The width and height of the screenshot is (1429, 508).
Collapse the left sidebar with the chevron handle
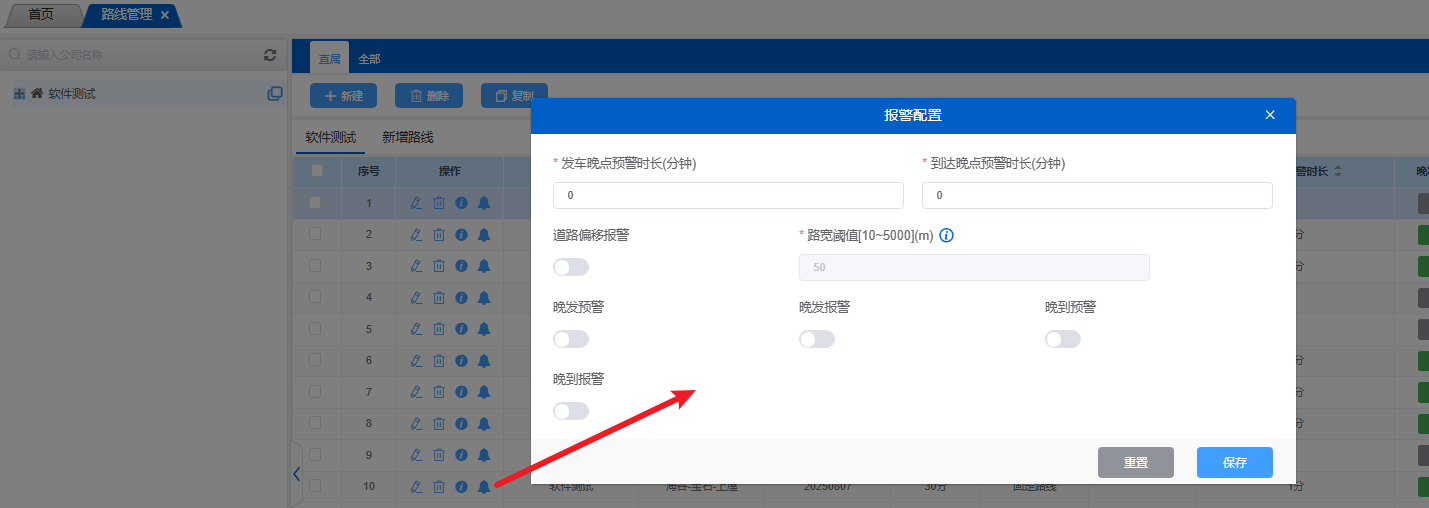296,474
